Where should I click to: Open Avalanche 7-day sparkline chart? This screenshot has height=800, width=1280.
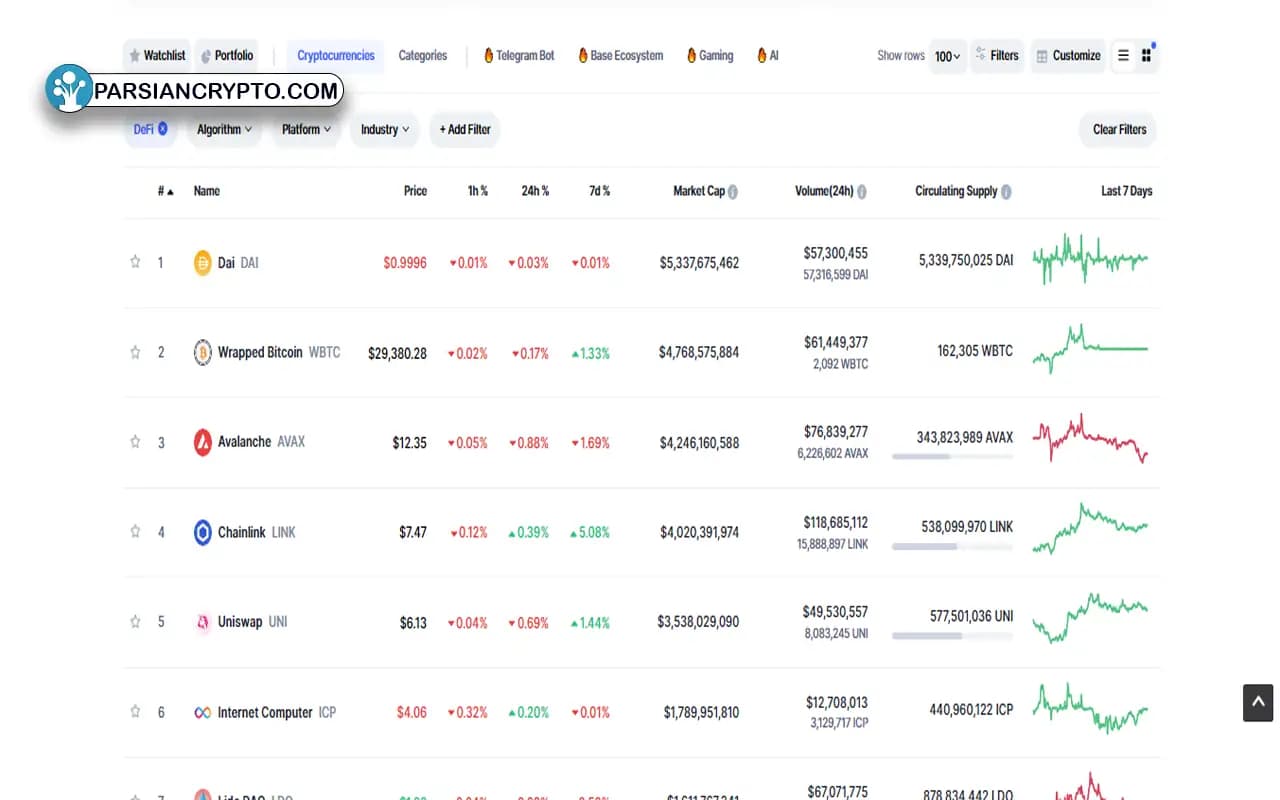pos(1090,438)
